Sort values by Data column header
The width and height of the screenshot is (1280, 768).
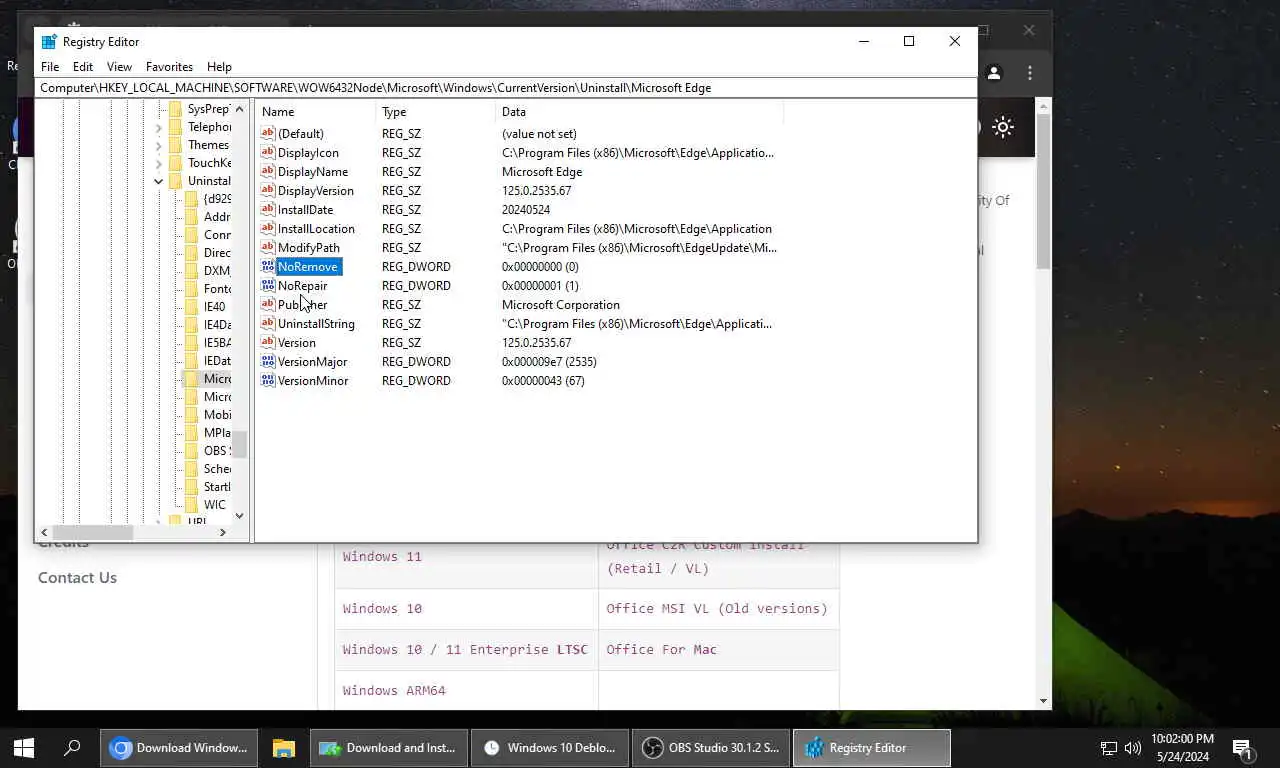pyautogui.click(x=639, y=112)
